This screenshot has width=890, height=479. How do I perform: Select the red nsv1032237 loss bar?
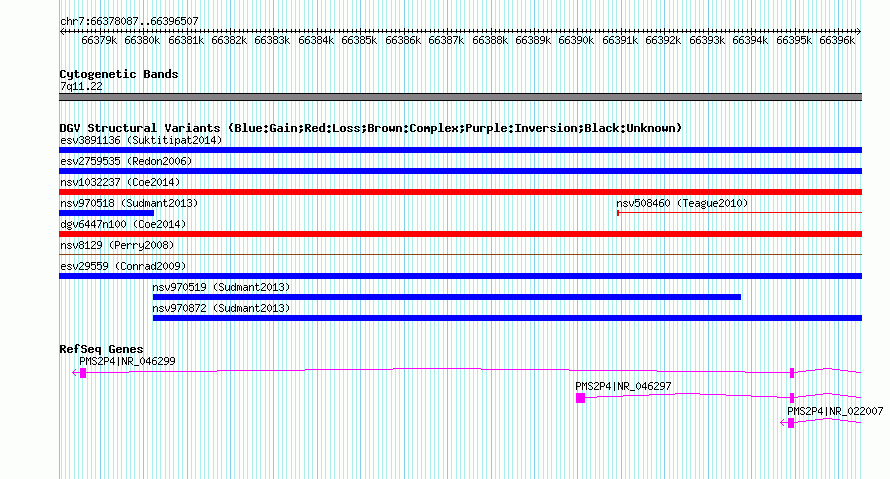pyautogui.click(x=460, y=192)
